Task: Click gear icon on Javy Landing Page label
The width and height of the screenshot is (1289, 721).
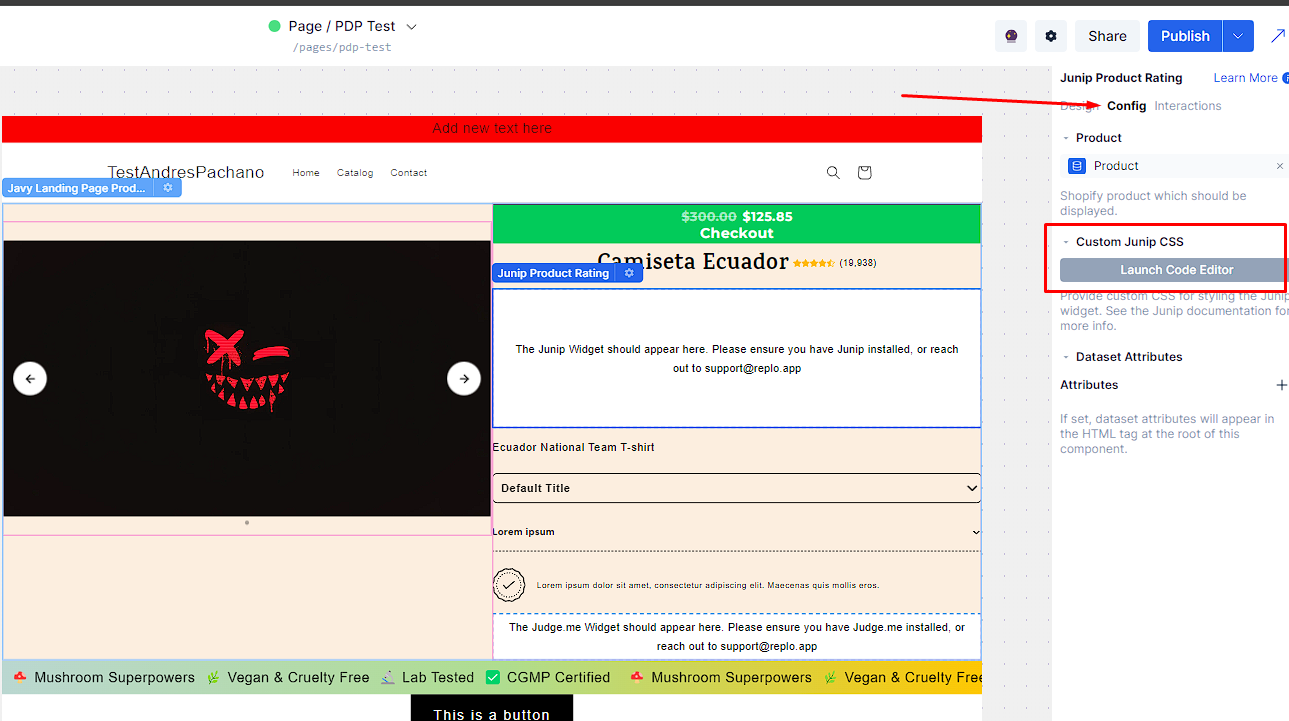Action: pyautogui.click(x=168, y=188)
